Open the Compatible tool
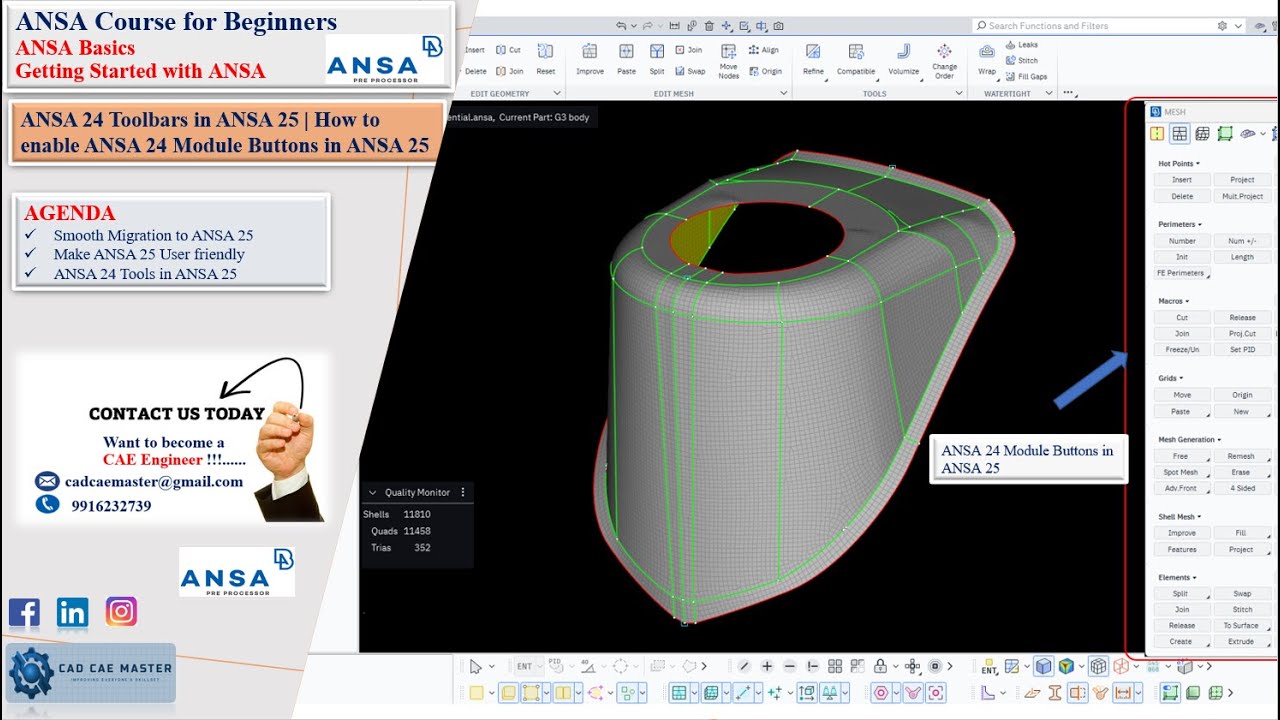Viewport: 1280px width, 720px height. click(856, 59)
